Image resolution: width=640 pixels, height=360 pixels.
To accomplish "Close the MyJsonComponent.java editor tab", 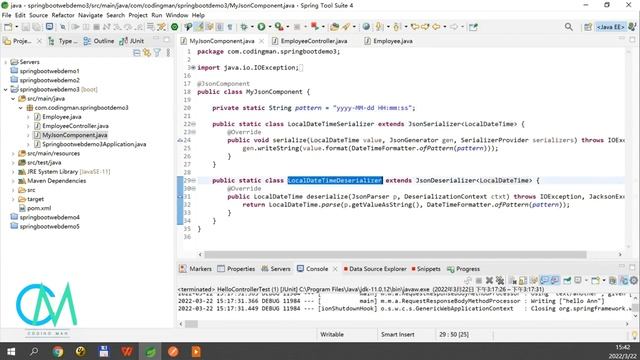I will point(261,41).
